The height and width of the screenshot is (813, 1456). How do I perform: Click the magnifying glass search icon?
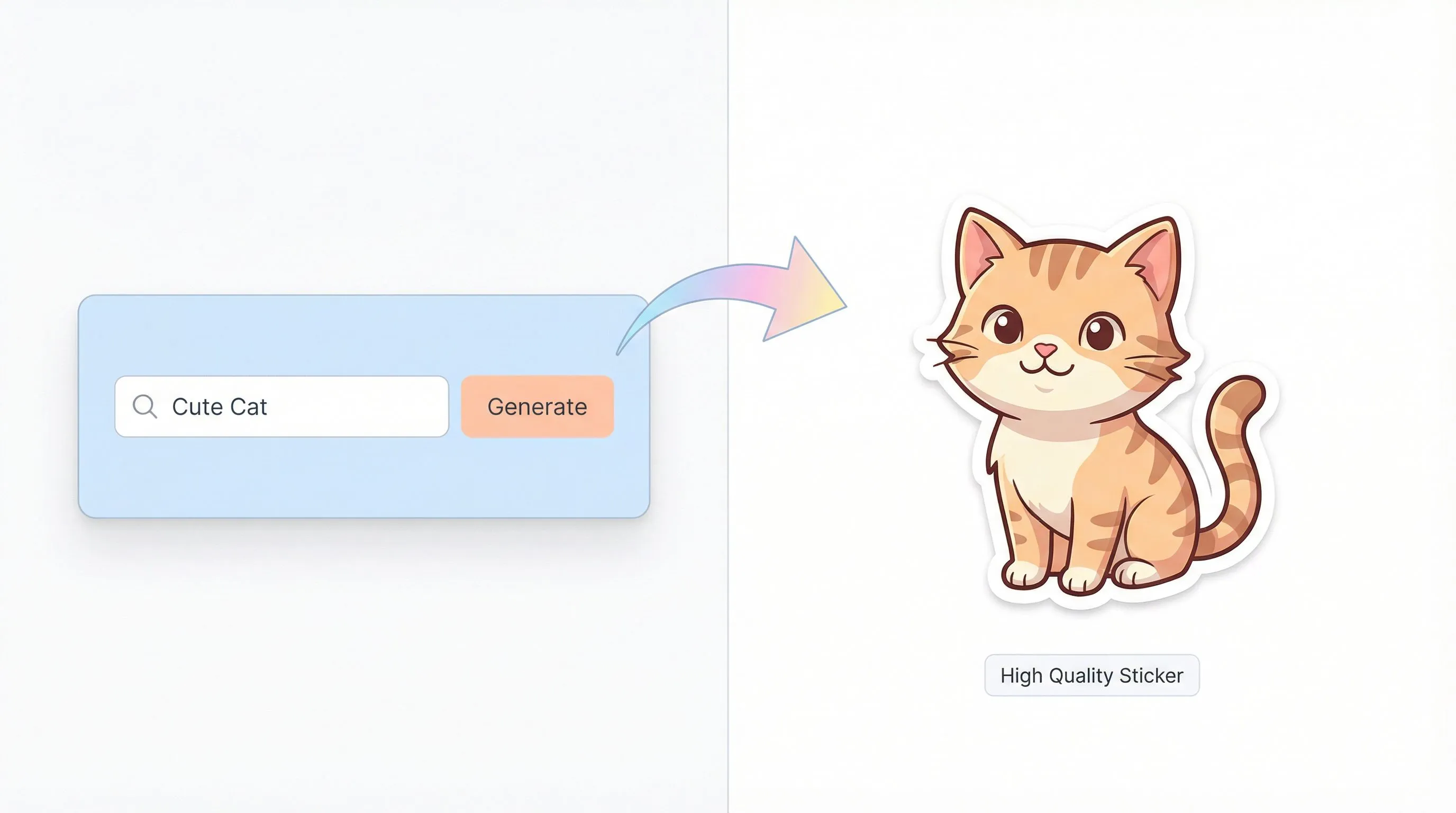tap(144, 406)
